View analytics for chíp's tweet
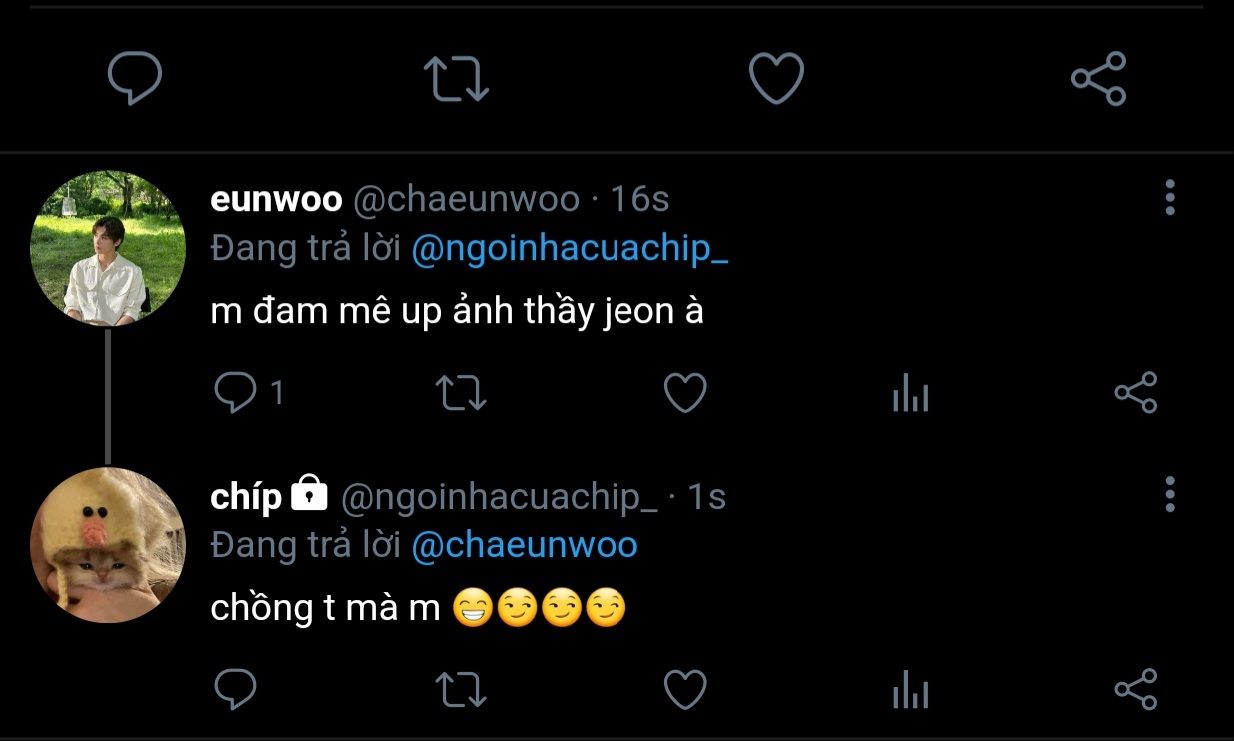The image size is (1234, 741). point(910,691)
